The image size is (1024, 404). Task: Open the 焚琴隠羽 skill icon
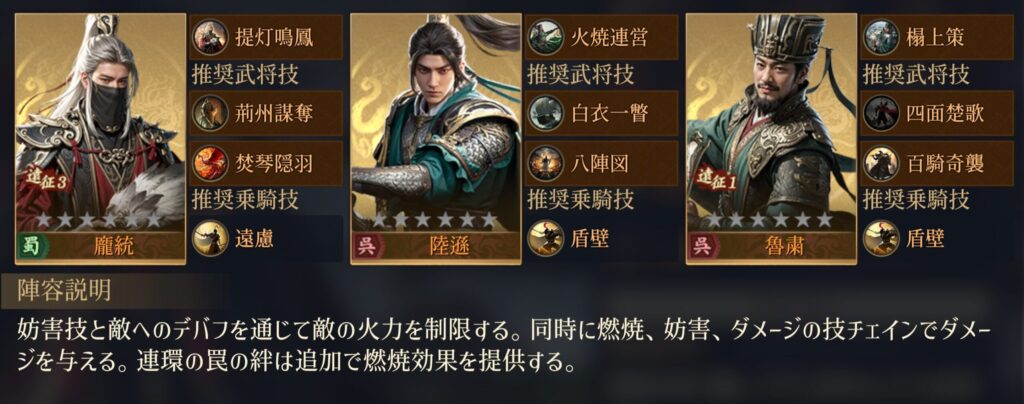[210, 163]
